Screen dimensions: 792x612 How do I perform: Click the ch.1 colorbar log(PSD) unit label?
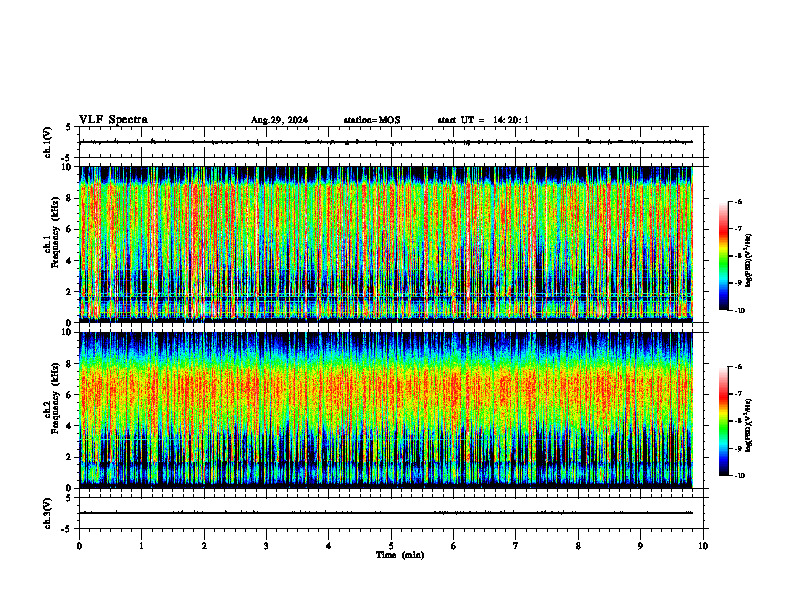(749, 260)
